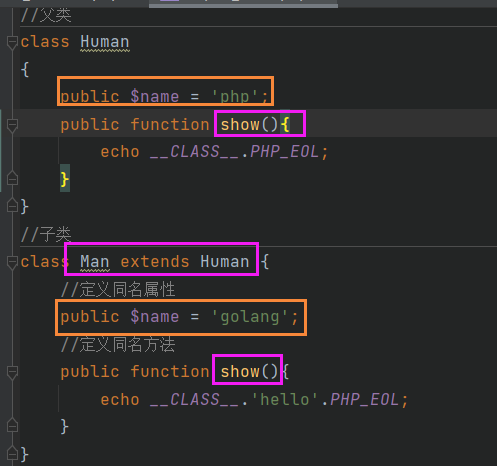
Task: Click PHP_EOL constant in Human's echo line
Action: click(x=284, y=152)
